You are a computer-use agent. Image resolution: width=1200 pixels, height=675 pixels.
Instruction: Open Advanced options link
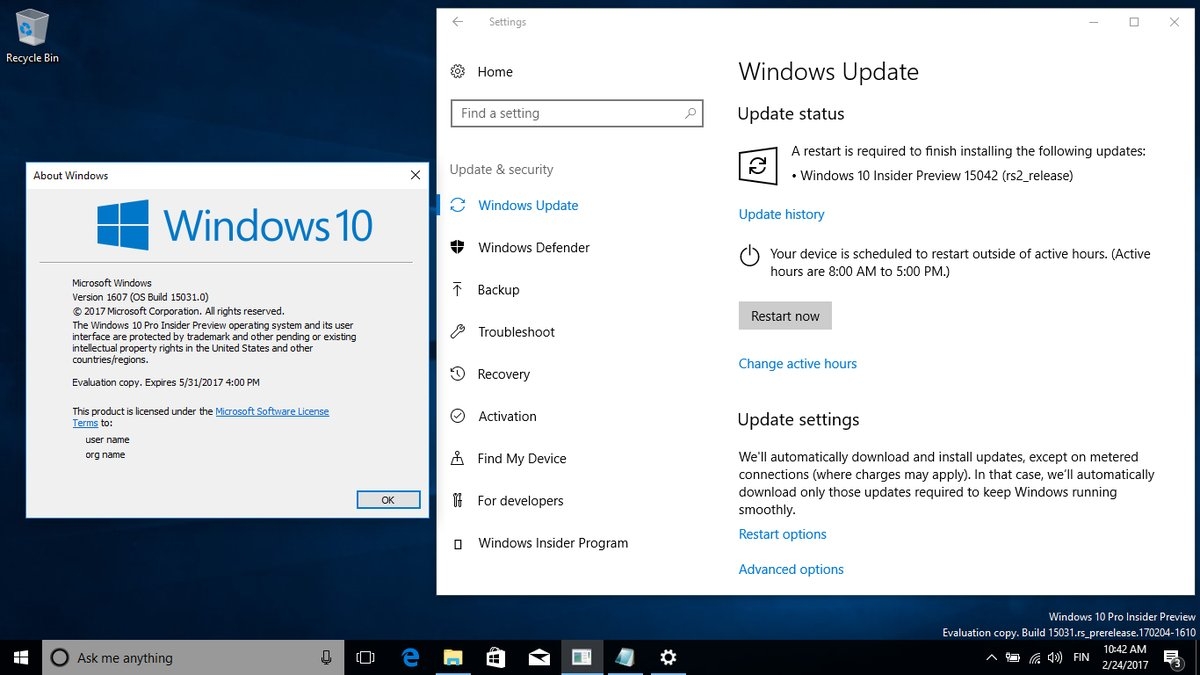[791, 569]
